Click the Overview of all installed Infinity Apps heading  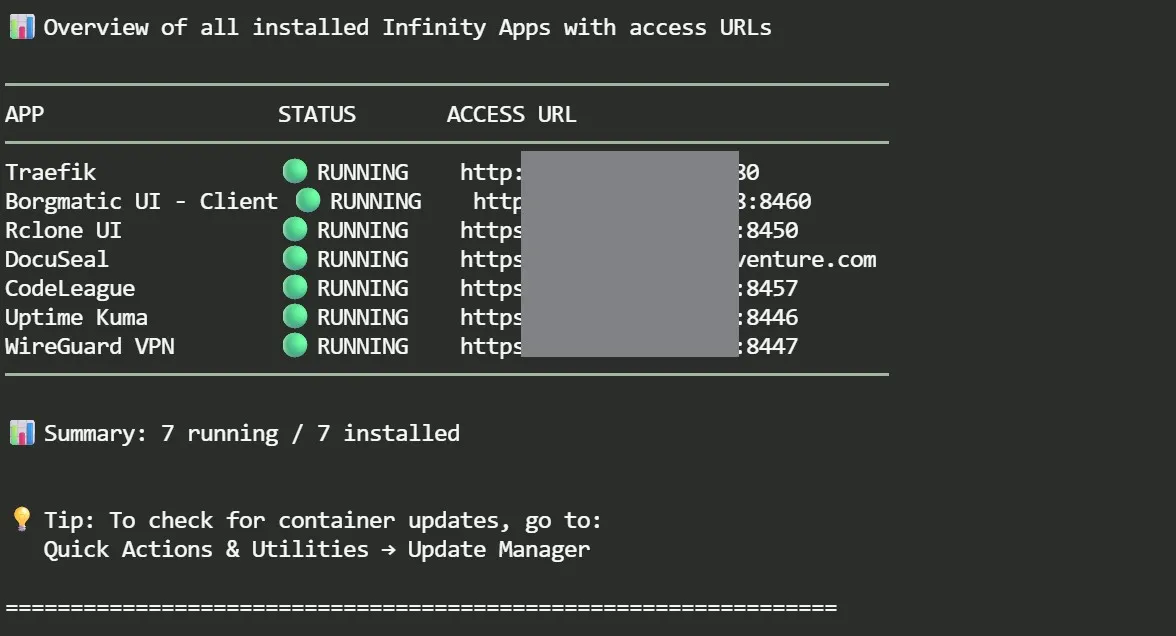point(407,28)
